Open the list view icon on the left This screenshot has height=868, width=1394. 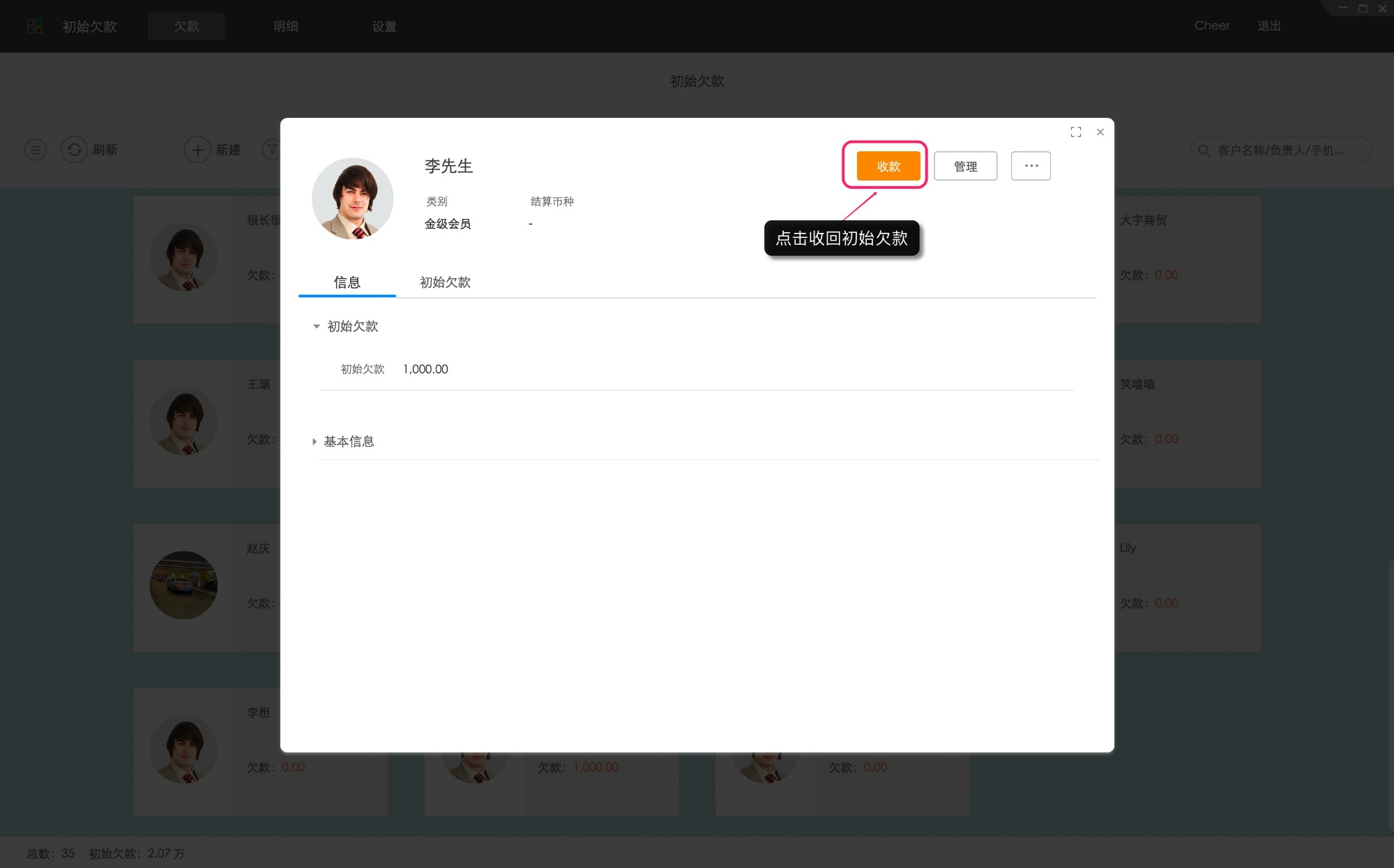(x=35, y=149)
